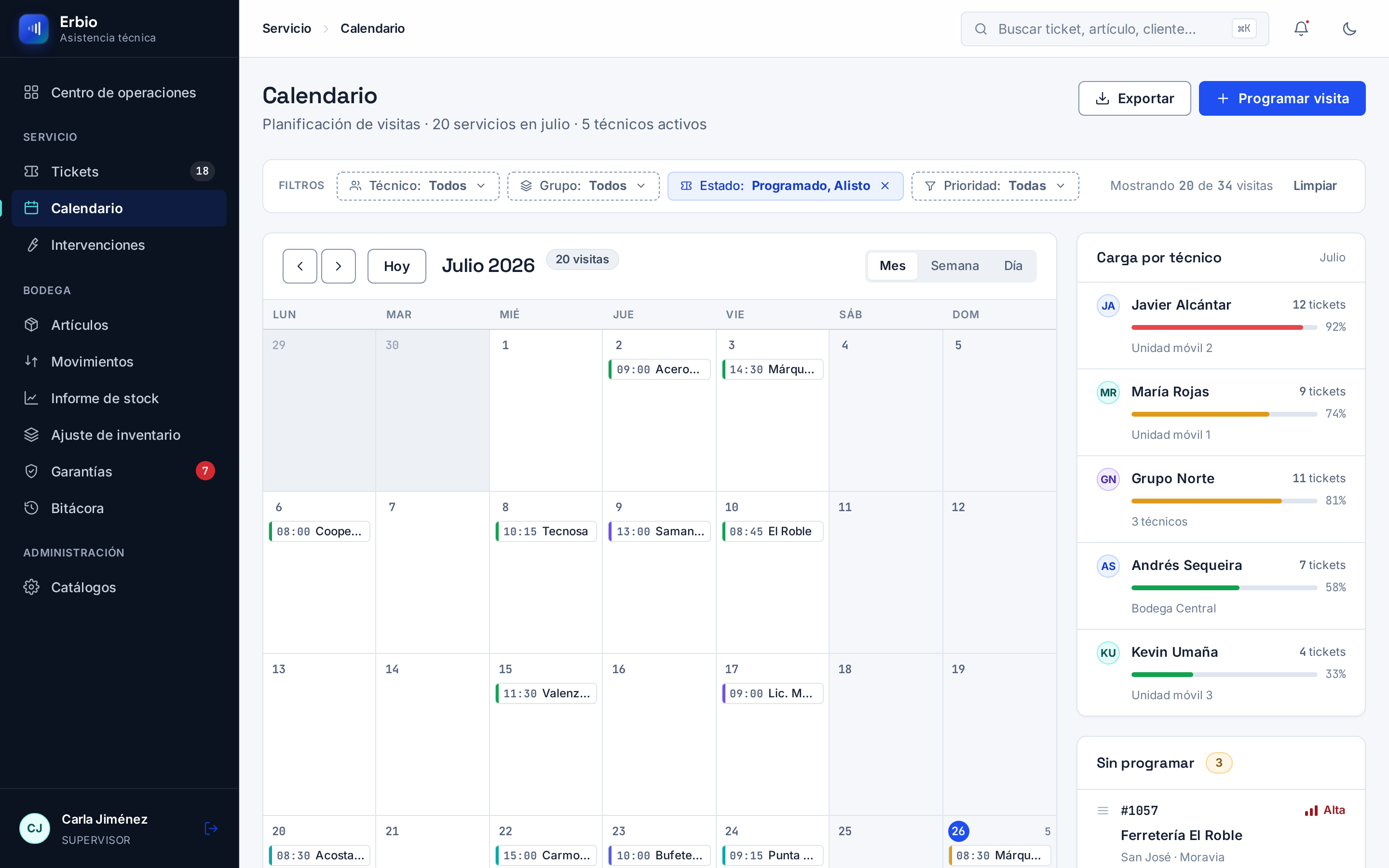Open the 15:00 Carmo visit on July 22
This screenshot has height=868, width=1389.
point(546,855)
